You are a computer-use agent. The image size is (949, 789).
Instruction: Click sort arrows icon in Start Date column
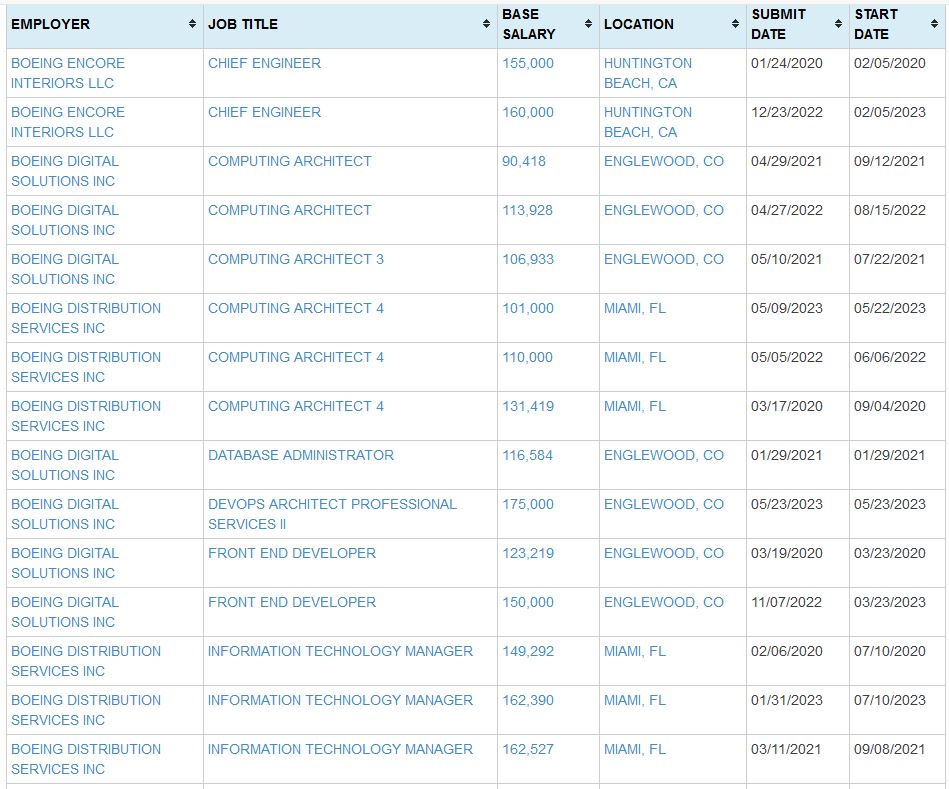pos(934,24)
